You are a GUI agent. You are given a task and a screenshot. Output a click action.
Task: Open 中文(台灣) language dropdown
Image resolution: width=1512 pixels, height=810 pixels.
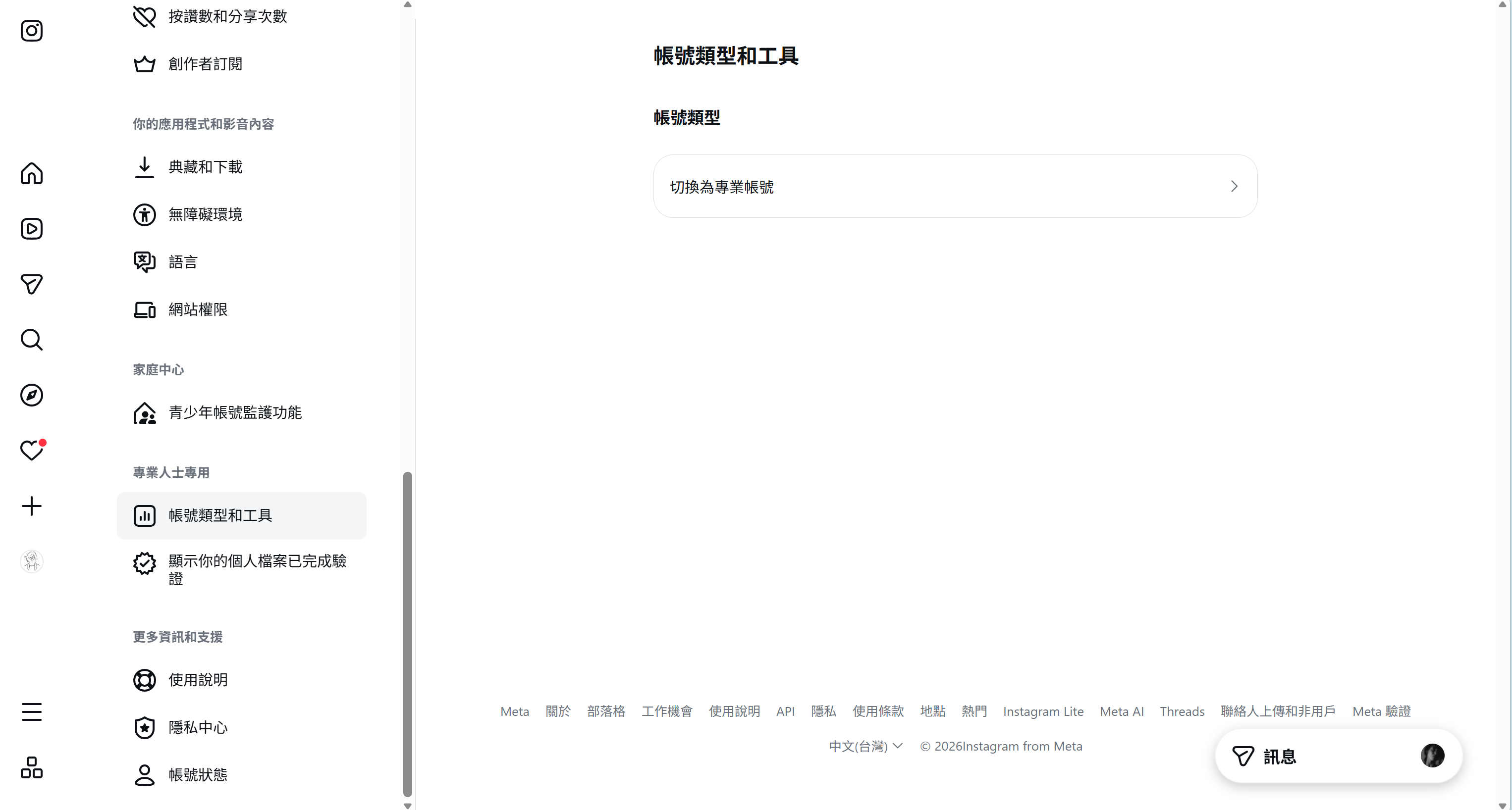pyautogui.click(x=865, y=746)
